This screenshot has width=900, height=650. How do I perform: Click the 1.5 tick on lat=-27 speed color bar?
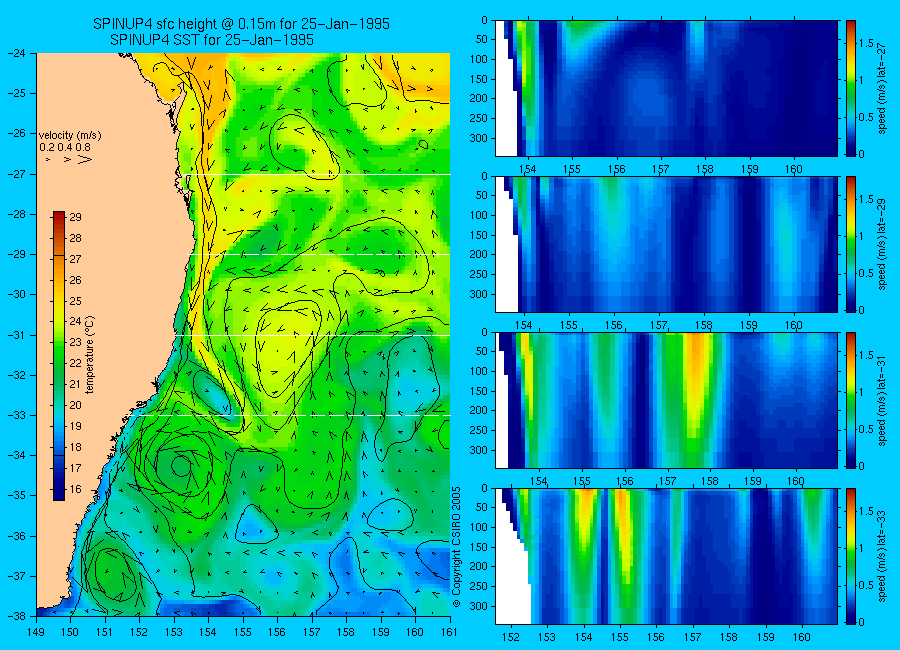click(866, 44)
